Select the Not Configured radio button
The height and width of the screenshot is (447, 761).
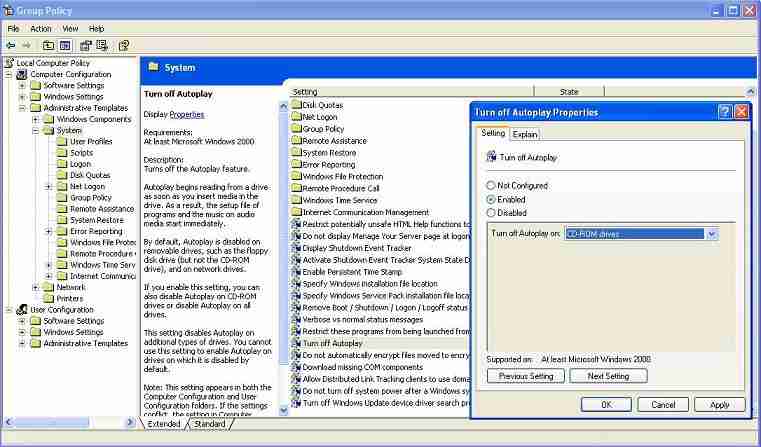point(491,185)
